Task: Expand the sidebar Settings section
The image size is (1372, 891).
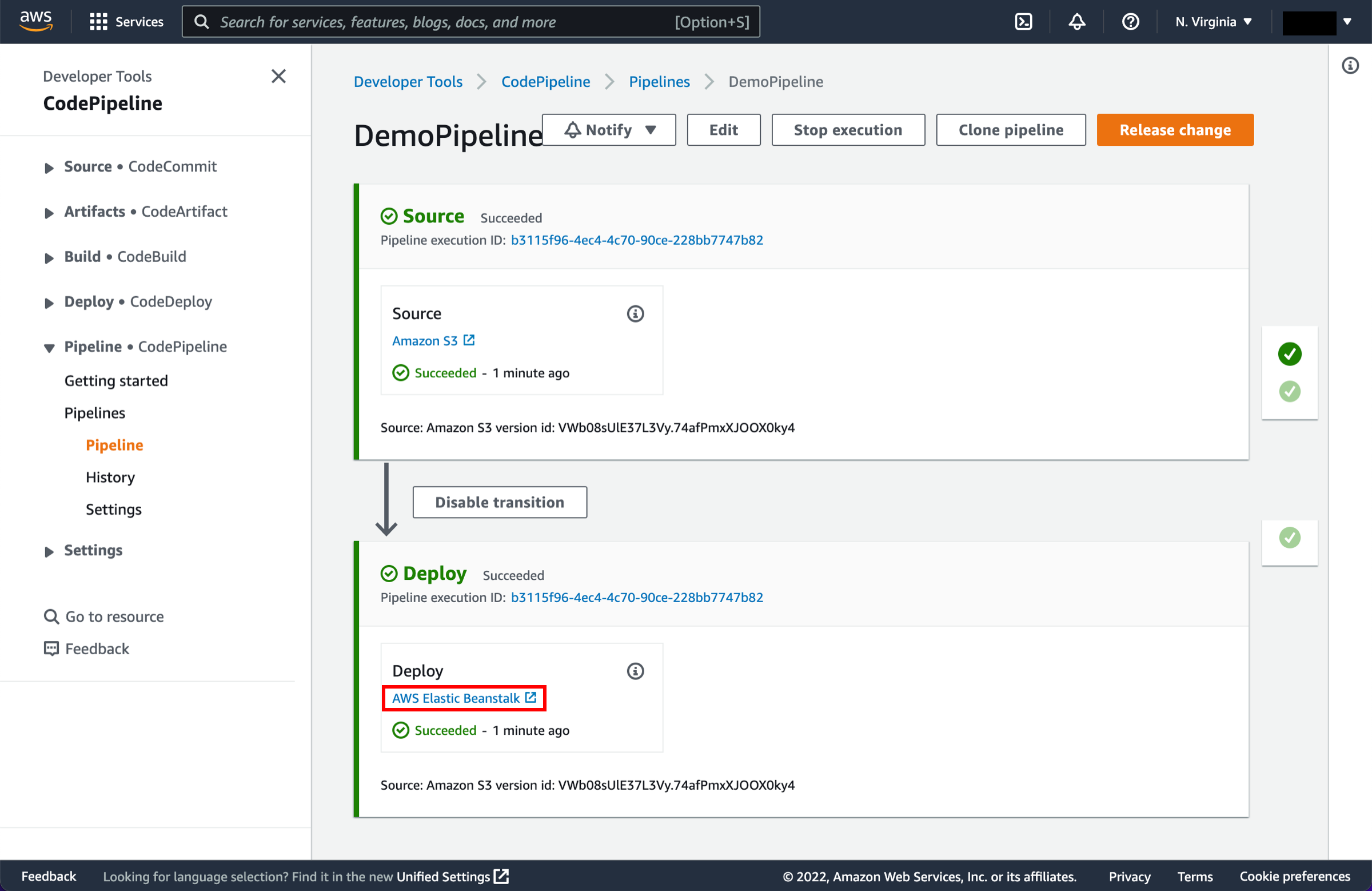Action: pyautogui.click(x=50, y=551)
